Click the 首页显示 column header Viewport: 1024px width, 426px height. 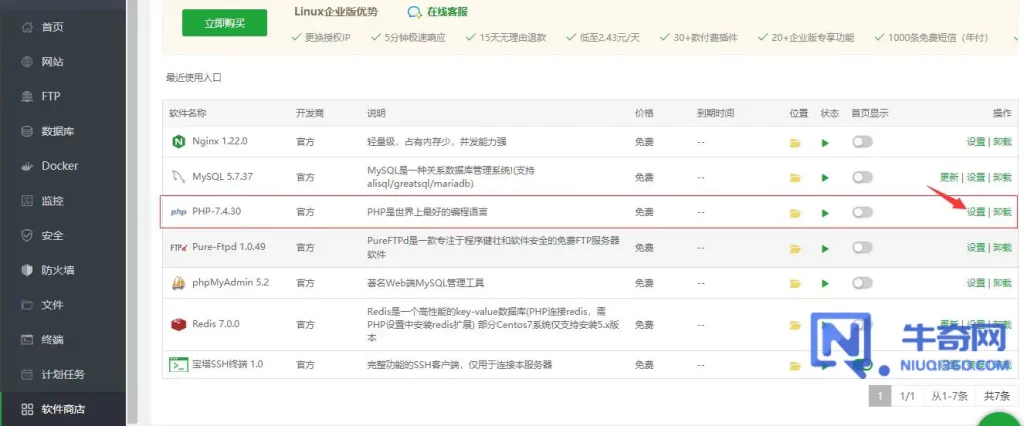coord(870,113)
